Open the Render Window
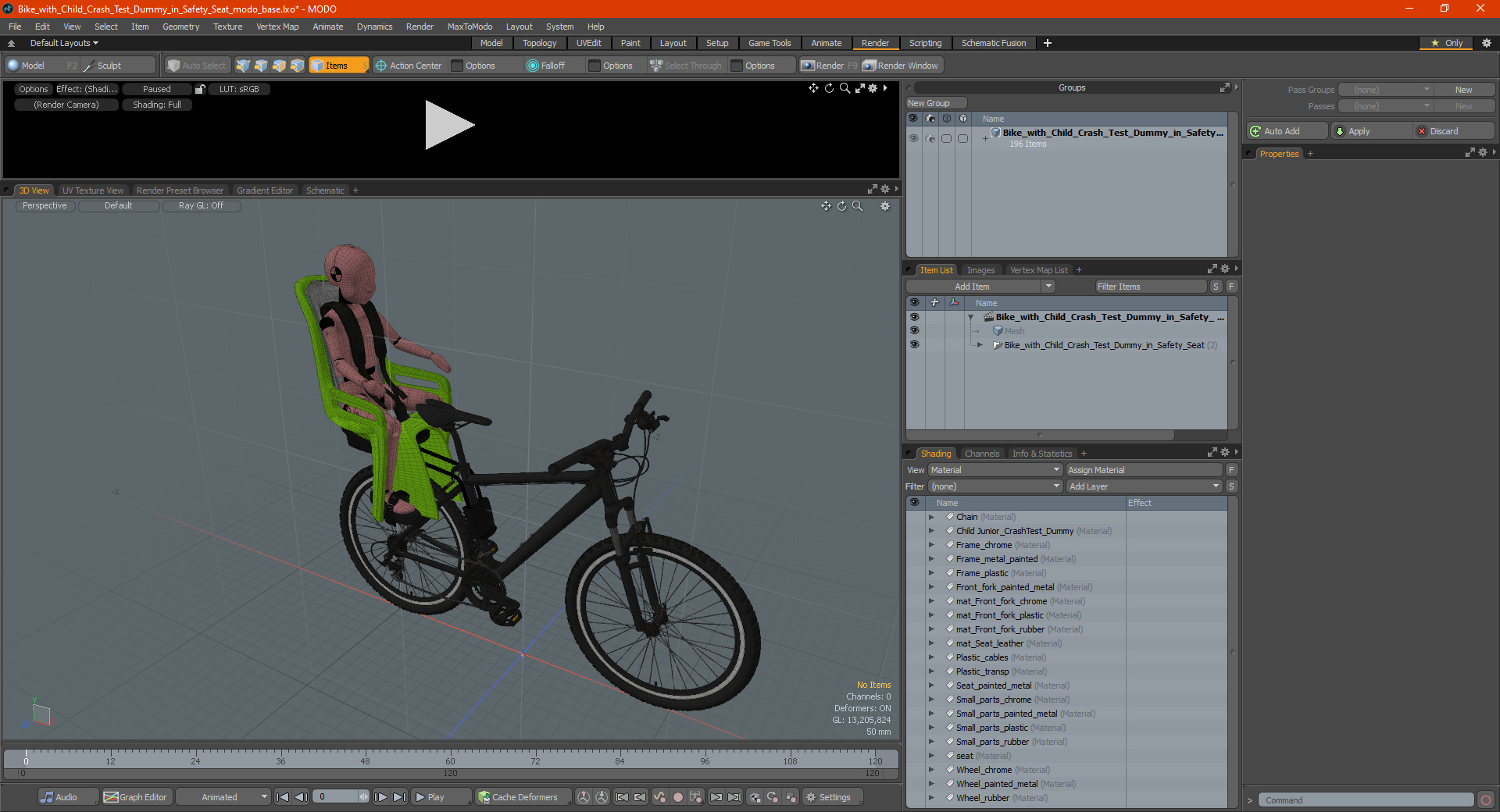The height and width of the screenshot is (812, 1500). pos(901,66)
